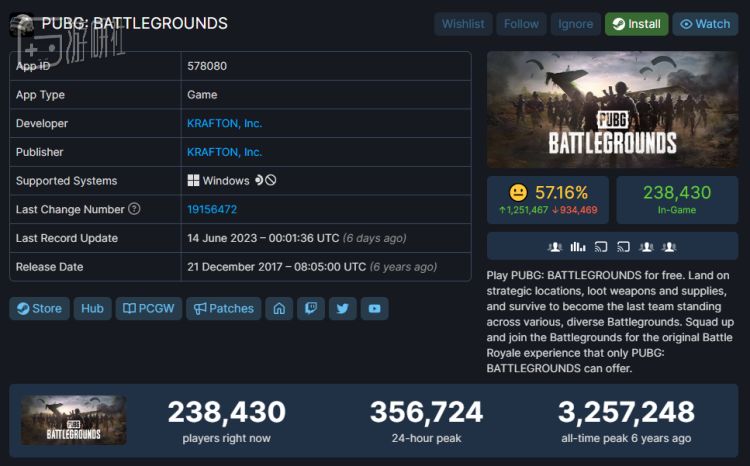Screen dimensions: 750x466
Task: Click the Ignore button
Action: (575, 24)
